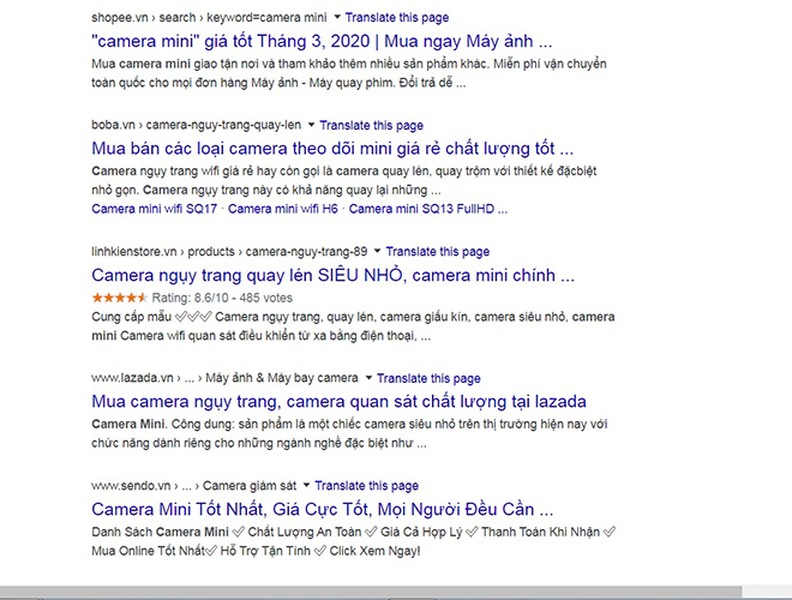The width and height of the screenshot is (792, 600).
Task: Translate the lazada.vn result page
Action: (428, 378)
